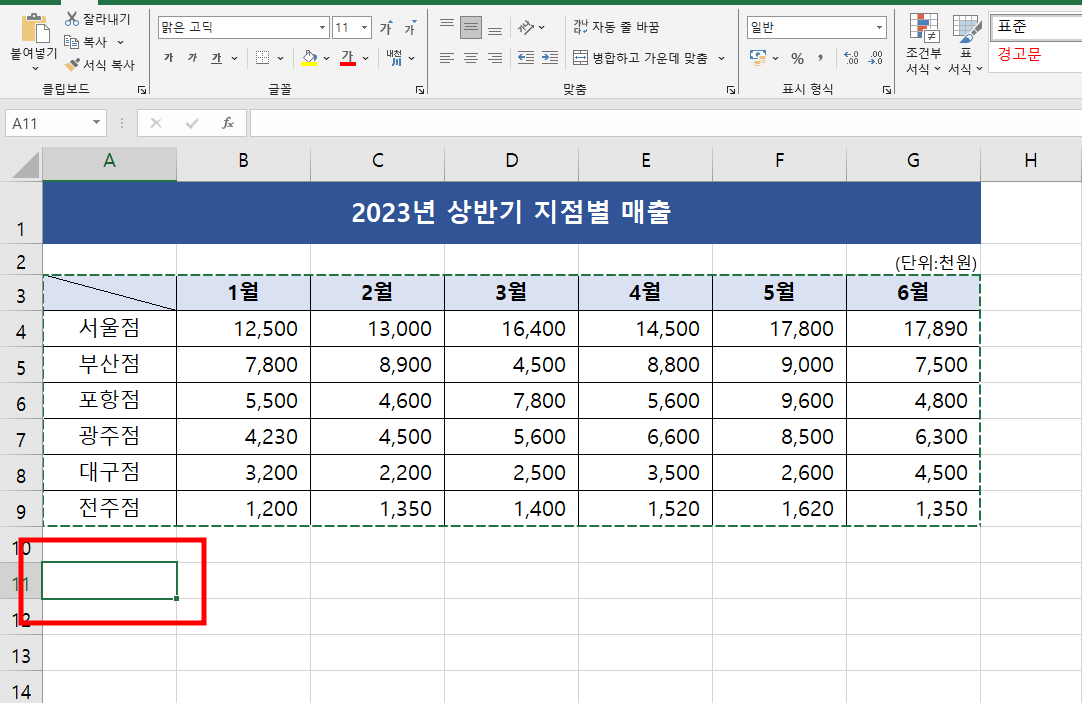Viewport: 1082px width, 703px height.
Task: Center text horizontally
Action: (x=471, y=58)
